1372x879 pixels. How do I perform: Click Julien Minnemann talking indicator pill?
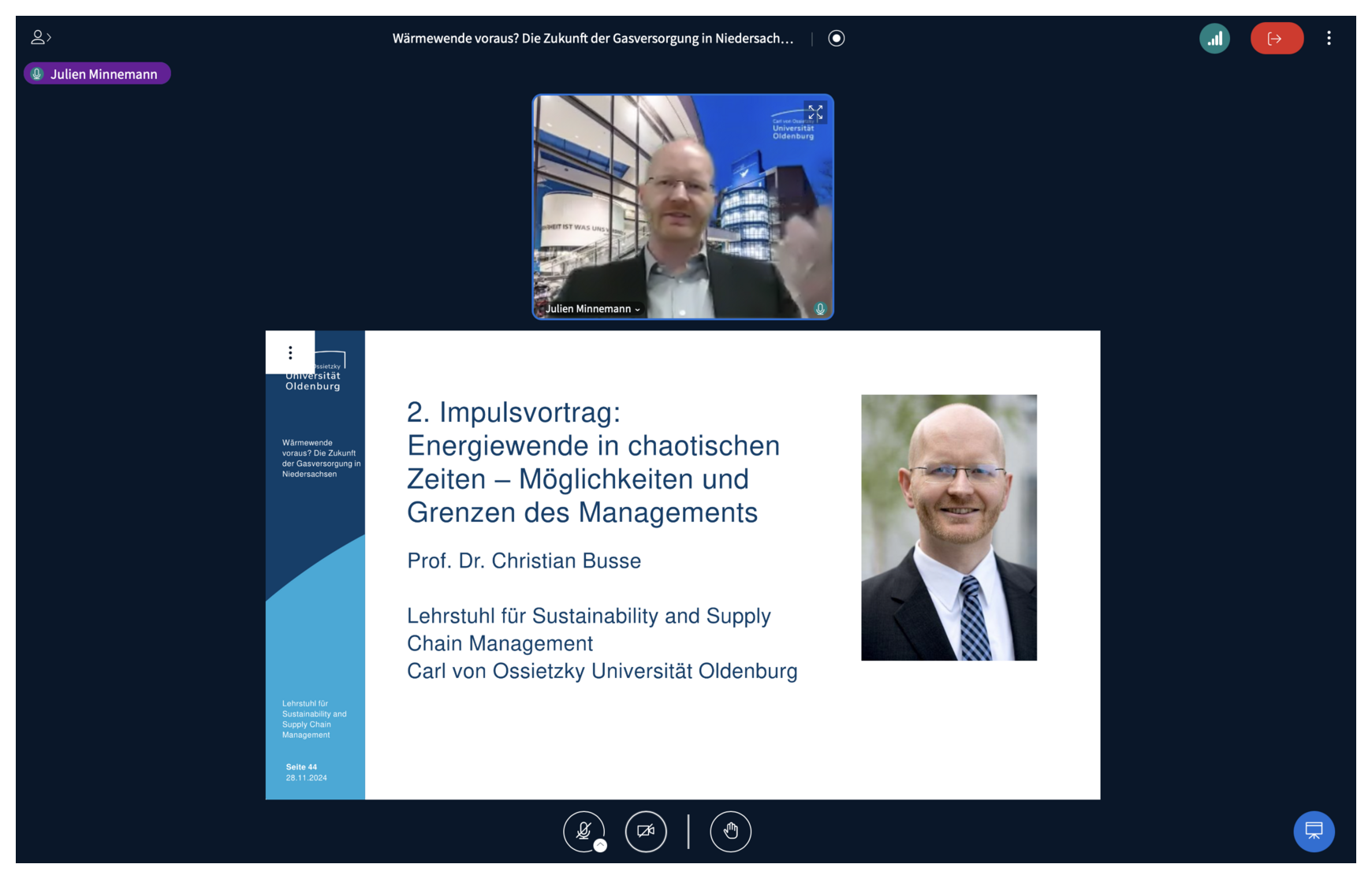click(x=97, y=74)
